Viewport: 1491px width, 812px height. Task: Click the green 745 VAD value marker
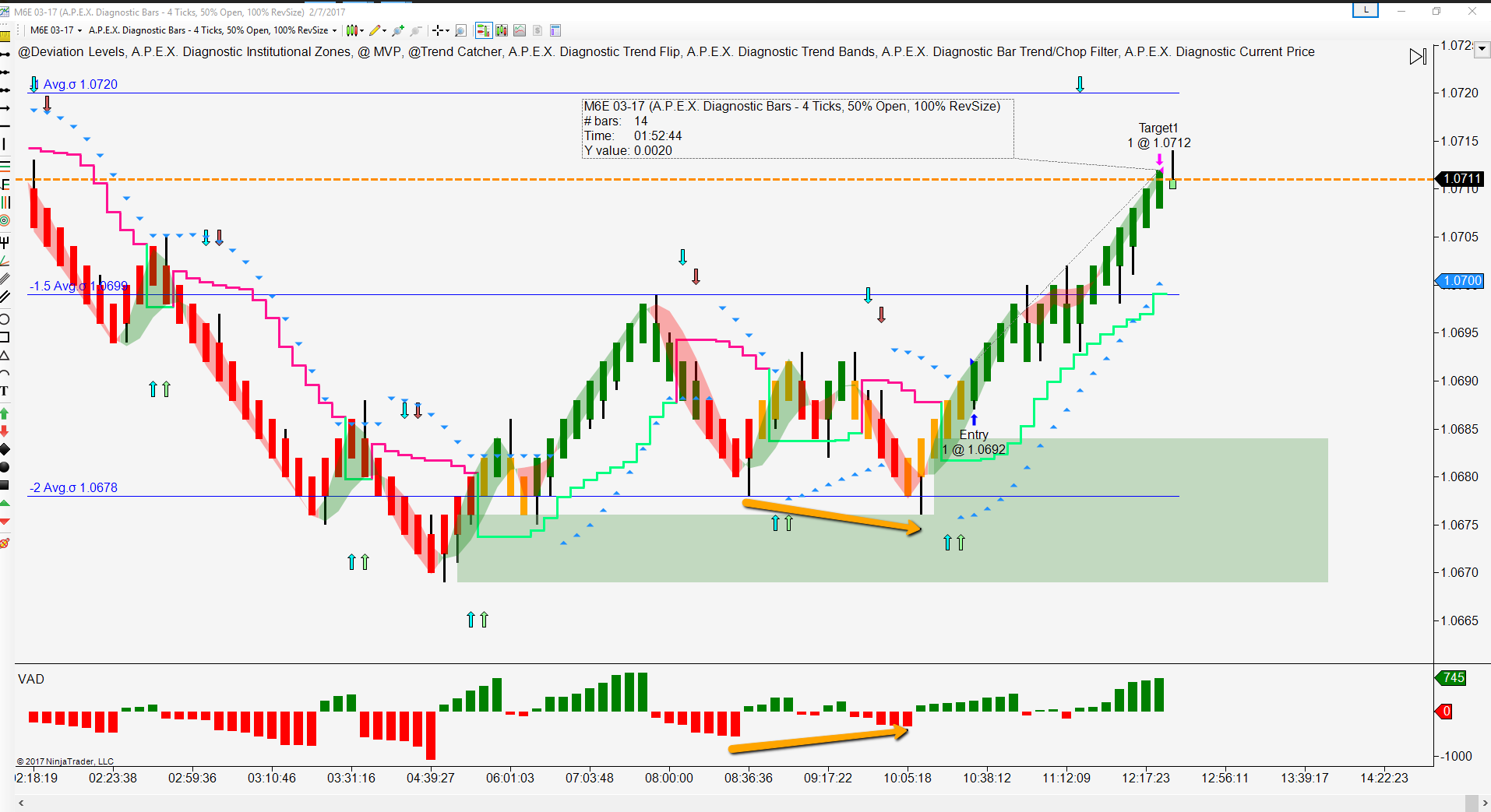pos(1452,678)
